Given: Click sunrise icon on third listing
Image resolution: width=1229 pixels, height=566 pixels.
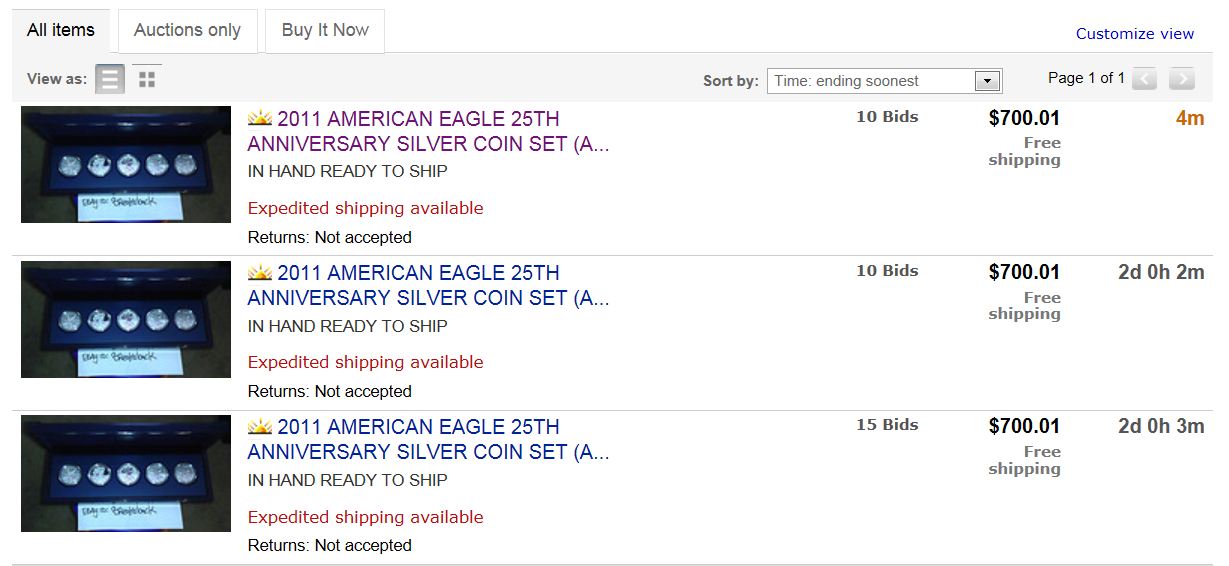Looking at the screenshot, I should coord(260,427).
